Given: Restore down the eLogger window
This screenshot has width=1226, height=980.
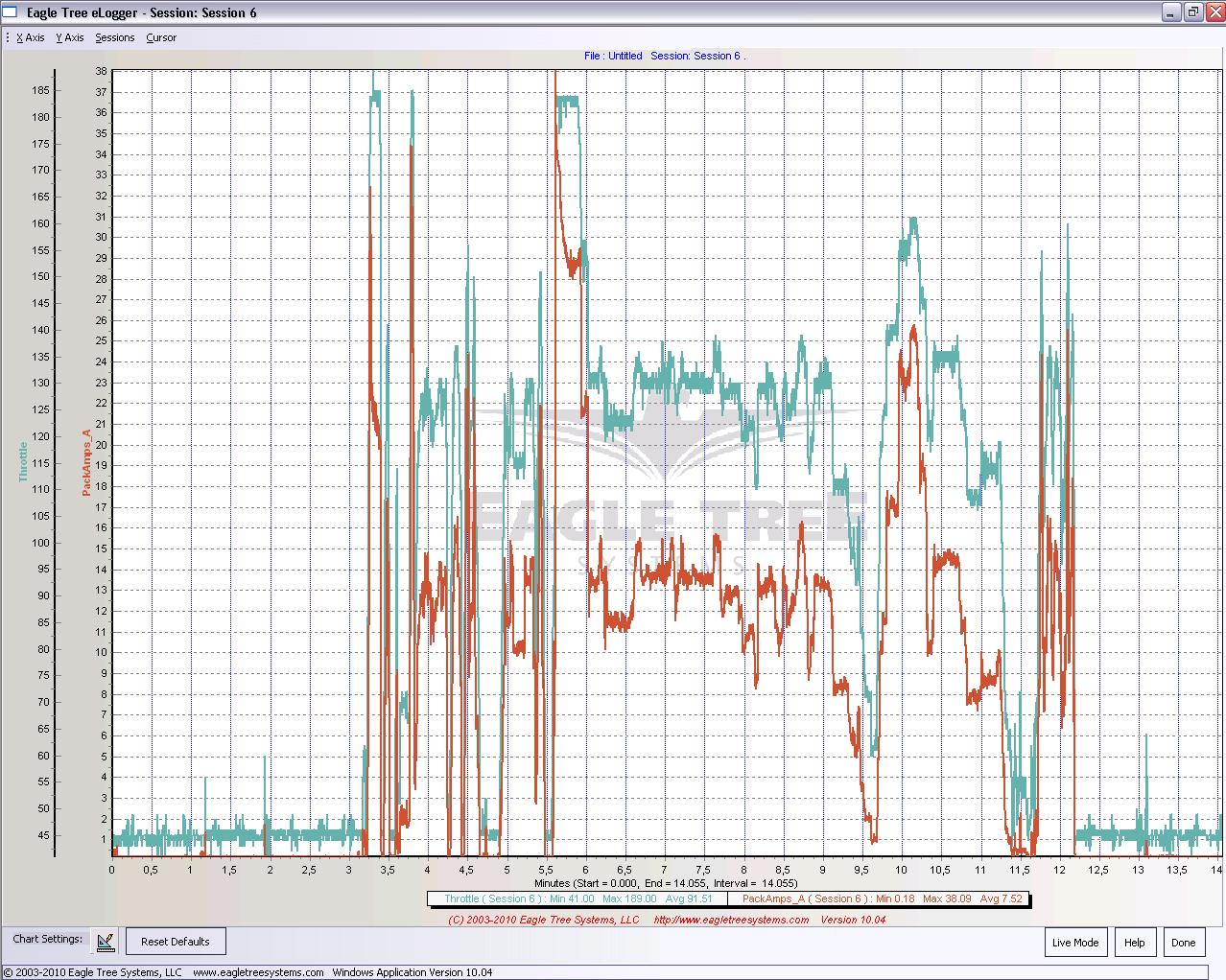Looking at the screenshot, I should tap(1192, 12).
